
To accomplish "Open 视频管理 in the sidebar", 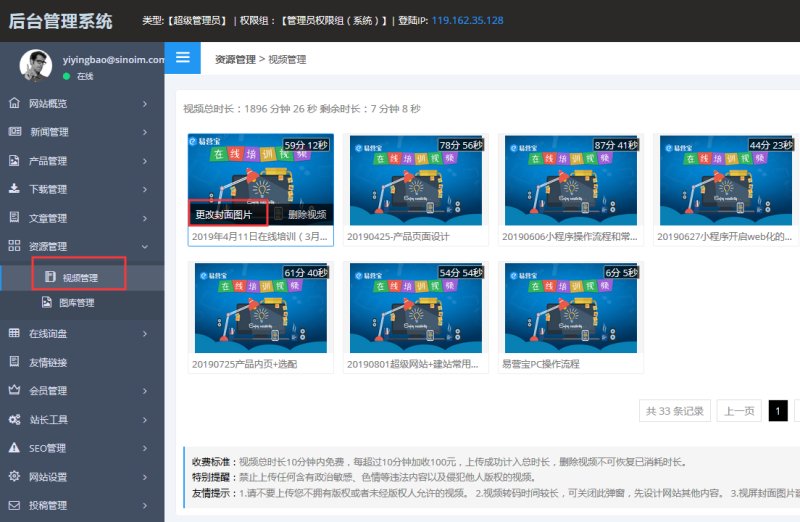I will tap(80, 275).
